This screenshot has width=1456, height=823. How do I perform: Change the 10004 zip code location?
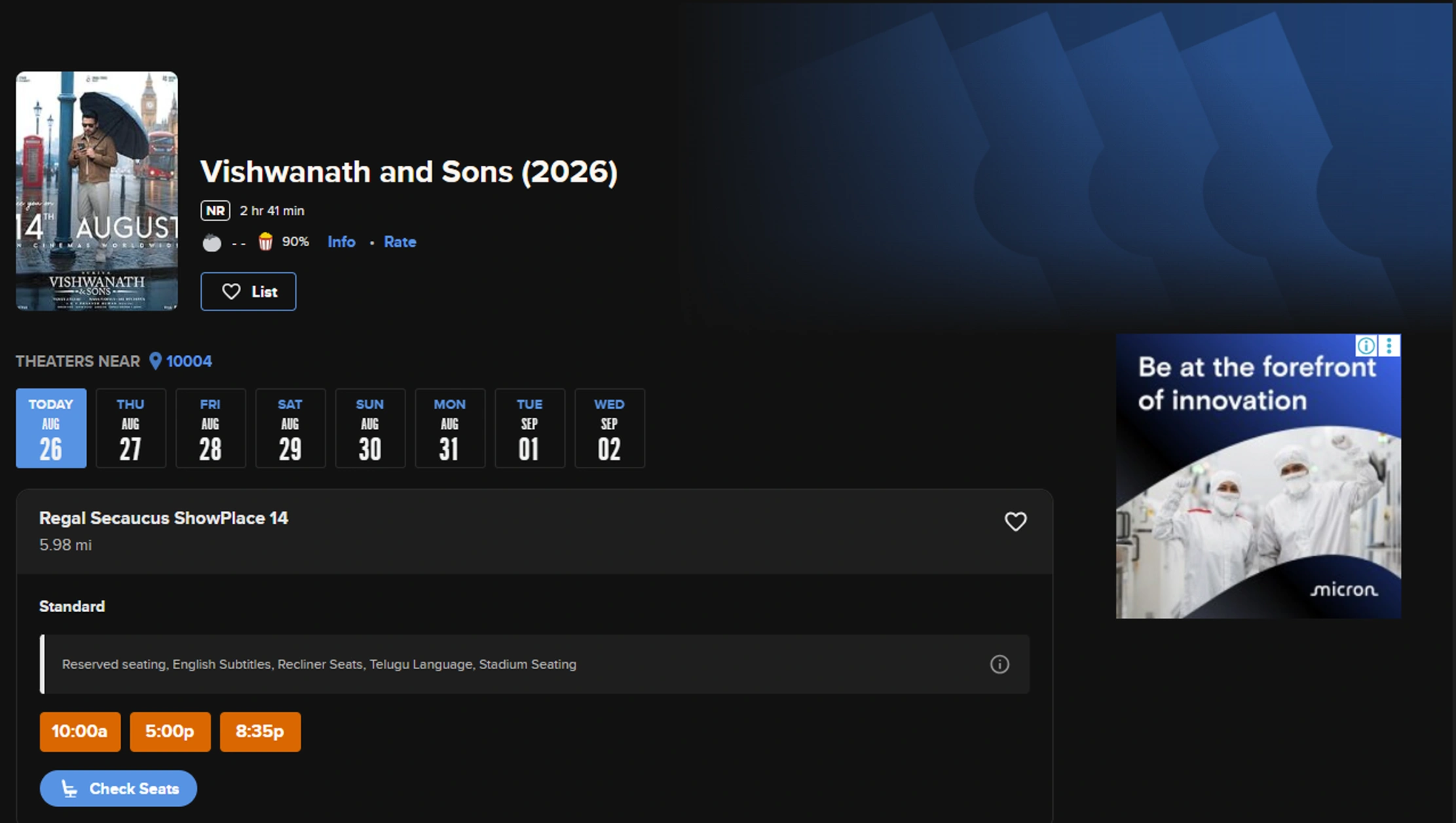189,361
